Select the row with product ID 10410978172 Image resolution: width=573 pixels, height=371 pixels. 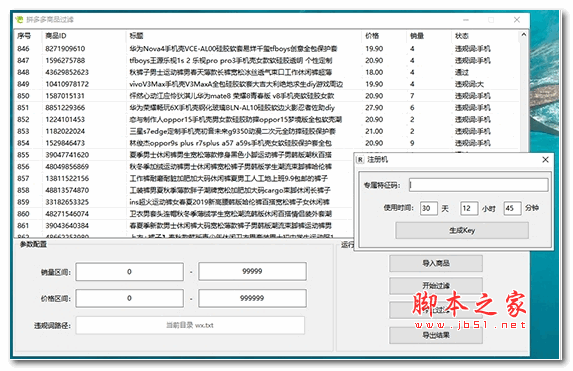pyautogui.click(x=267, y=84)
